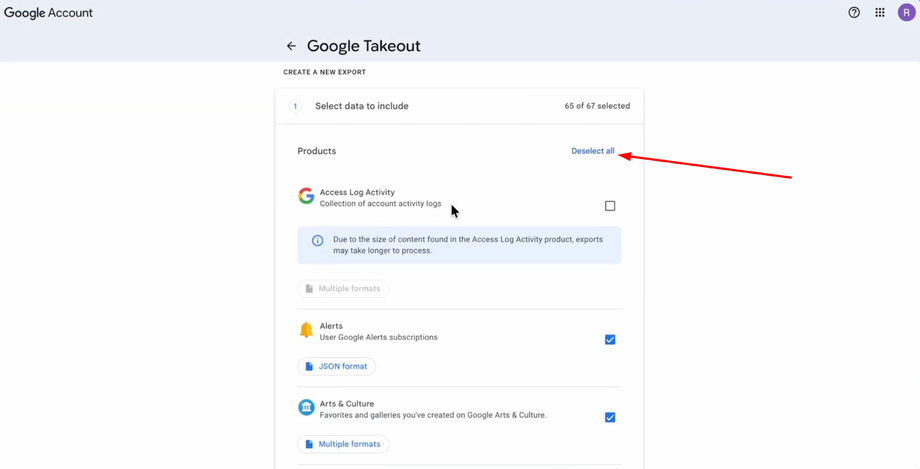Click the Arts & Culture product title

tap(347, 404)
